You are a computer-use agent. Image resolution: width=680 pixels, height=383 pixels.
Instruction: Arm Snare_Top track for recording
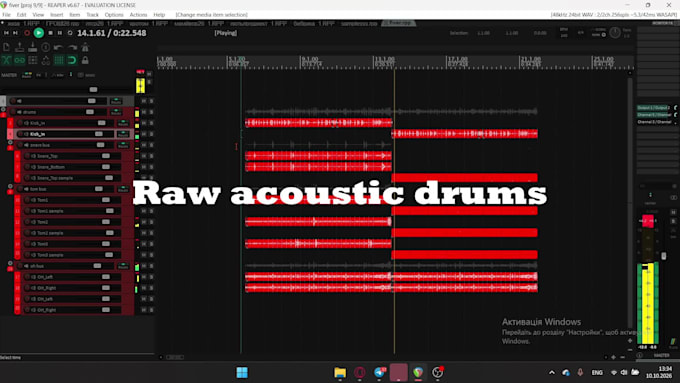point(27,156)
